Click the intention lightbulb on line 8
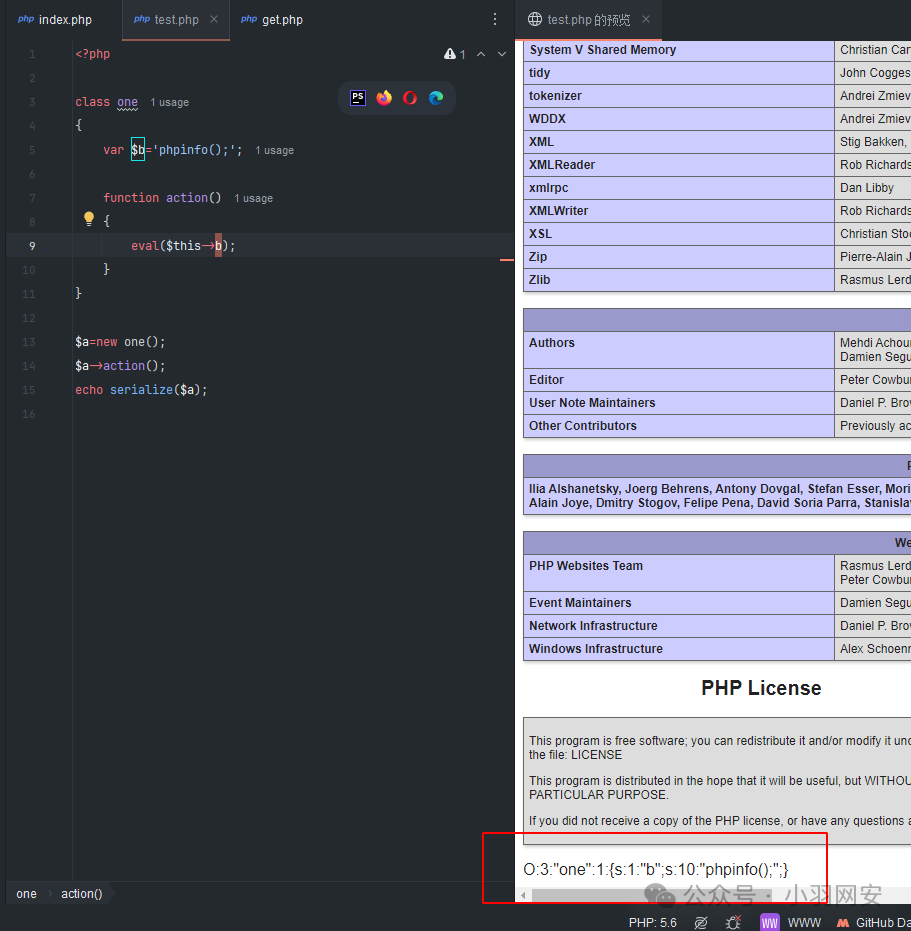Image resolution: width=911 pixels, height=931 pixels. click(x=88, y=219)
